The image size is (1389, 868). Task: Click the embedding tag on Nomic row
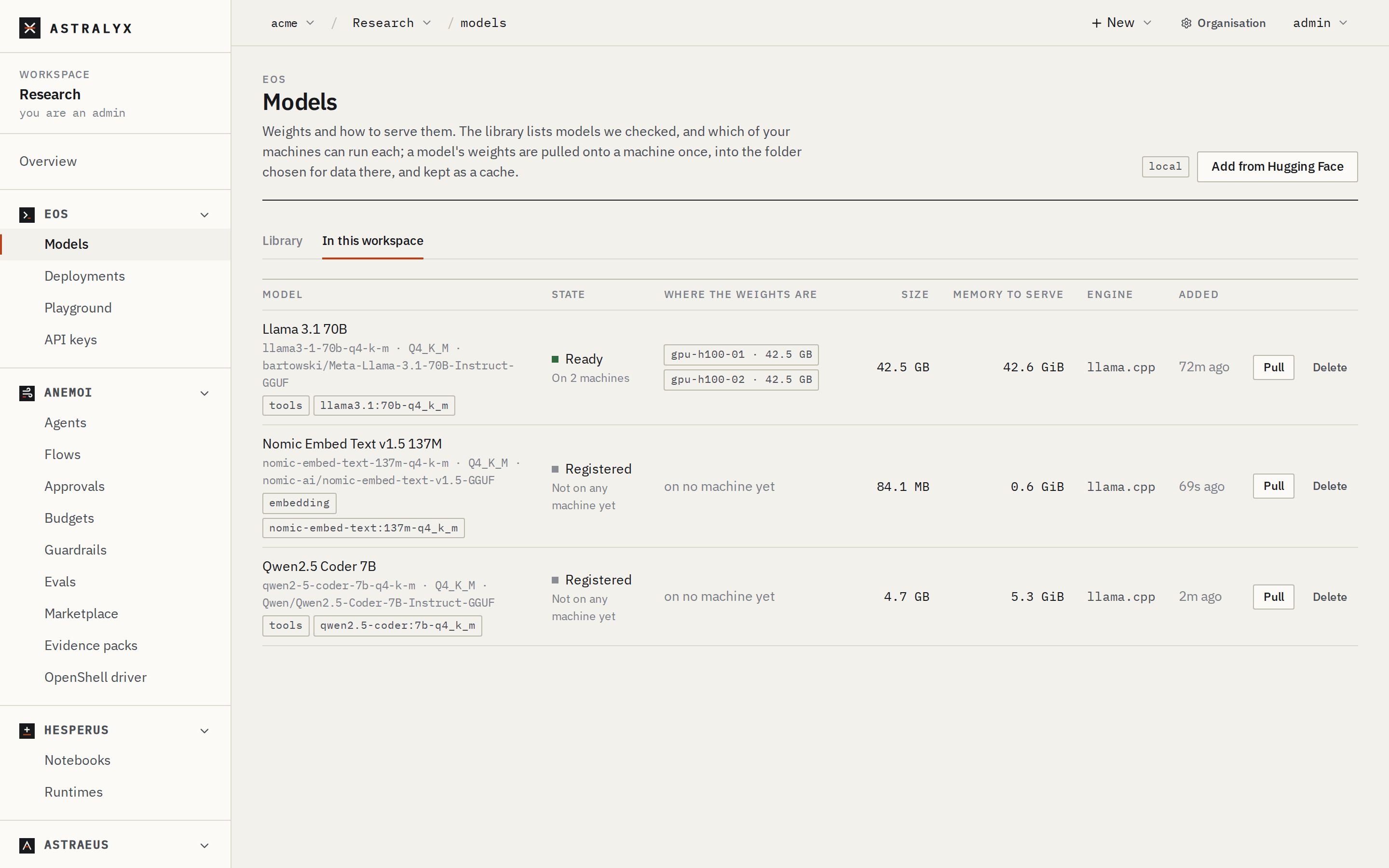coord(299,503)
